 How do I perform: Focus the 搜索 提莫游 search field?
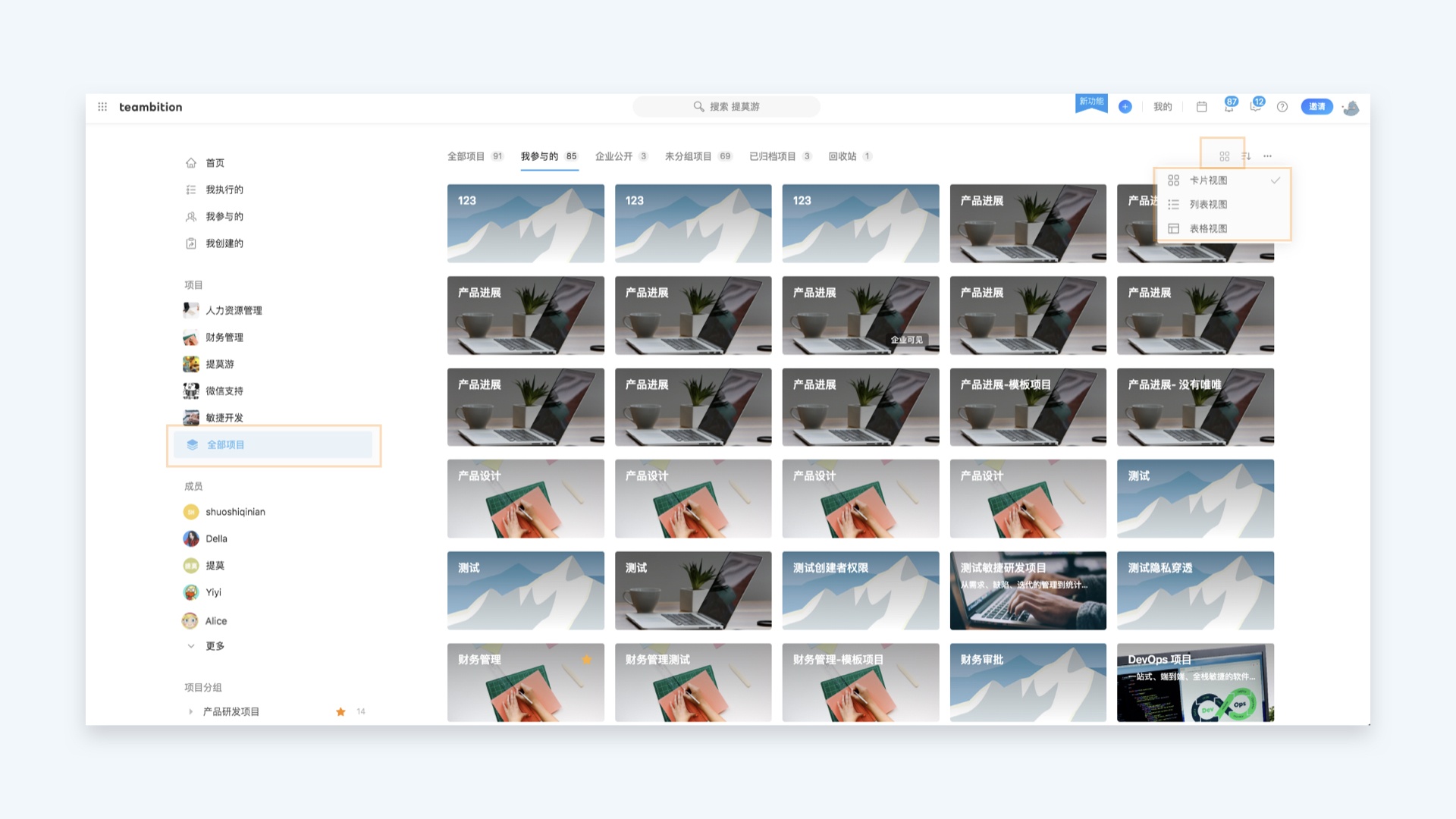[726, 107]
